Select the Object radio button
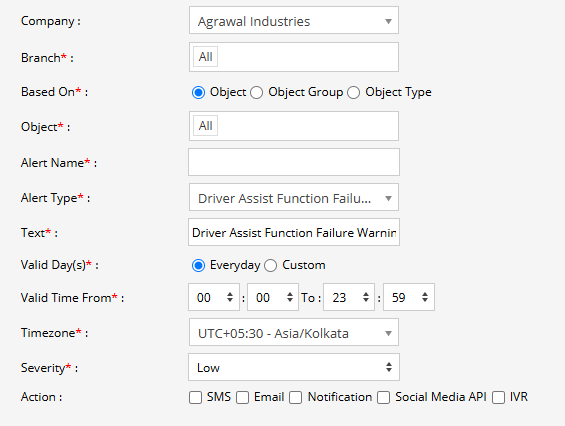The width and height of the screenshot is (565, 426). pyautogui.click(x=199, y=92)
